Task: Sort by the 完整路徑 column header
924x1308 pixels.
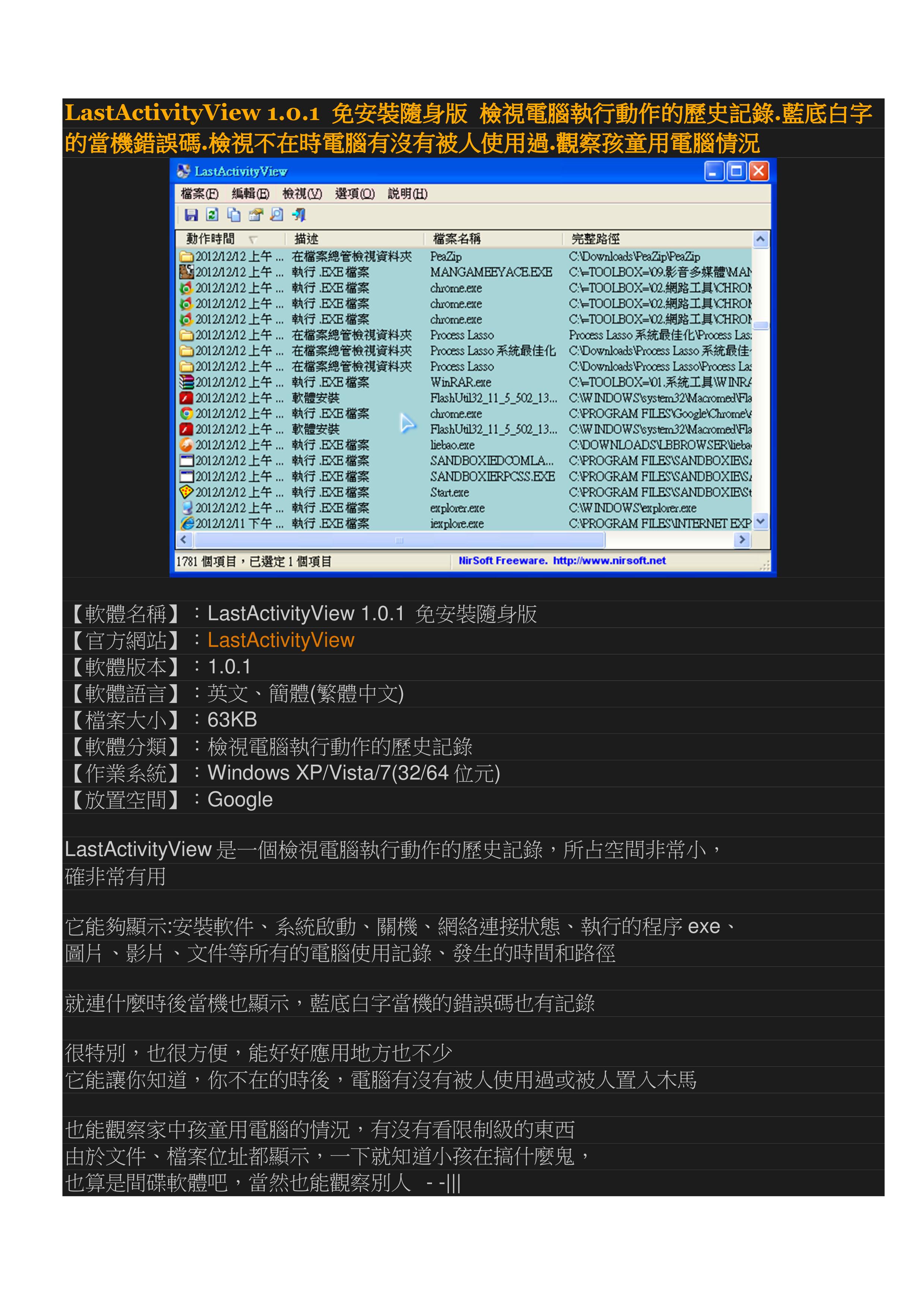Action: coord(595,239)
